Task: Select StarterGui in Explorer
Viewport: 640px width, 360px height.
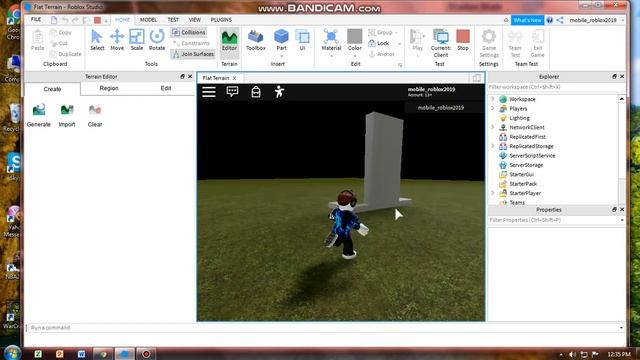Action: click(x=521, y=174)
